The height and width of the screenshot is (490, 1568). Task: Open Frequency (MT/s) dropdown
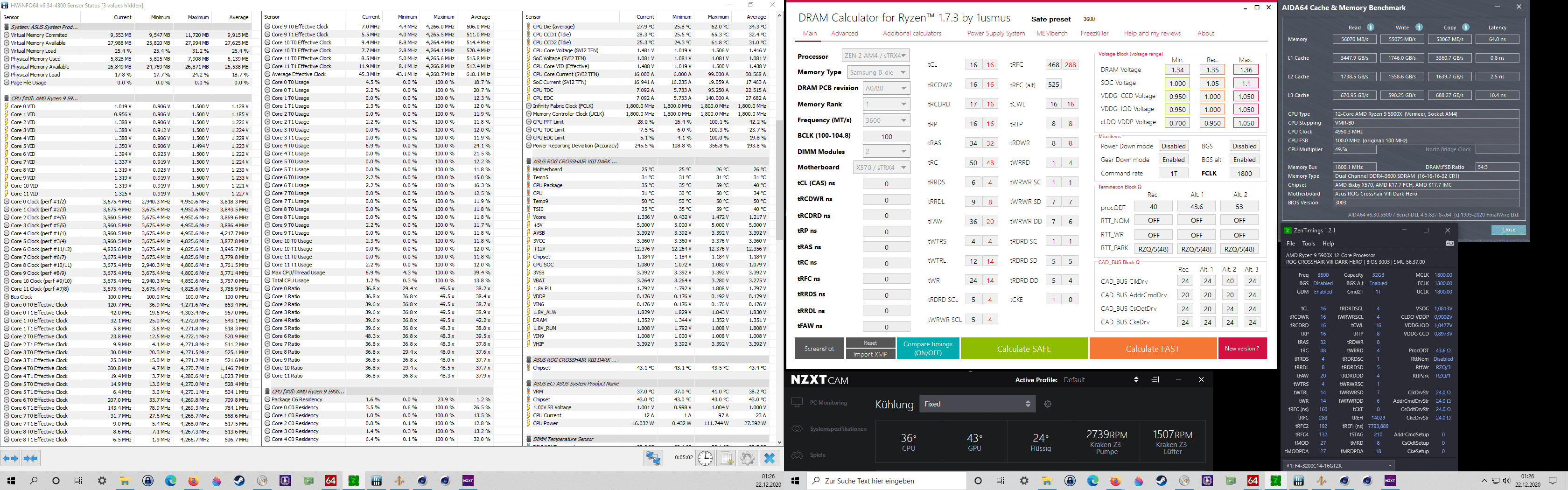click(886, 120)
